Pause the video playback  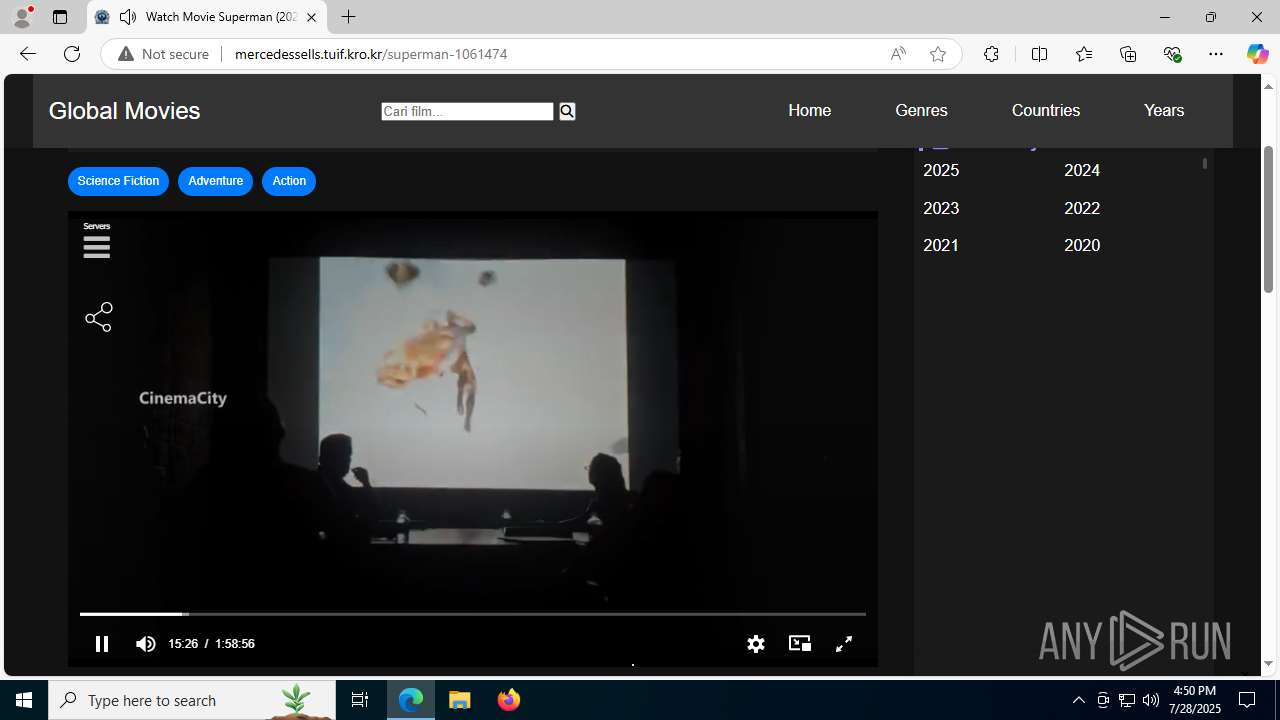[102, 644]
